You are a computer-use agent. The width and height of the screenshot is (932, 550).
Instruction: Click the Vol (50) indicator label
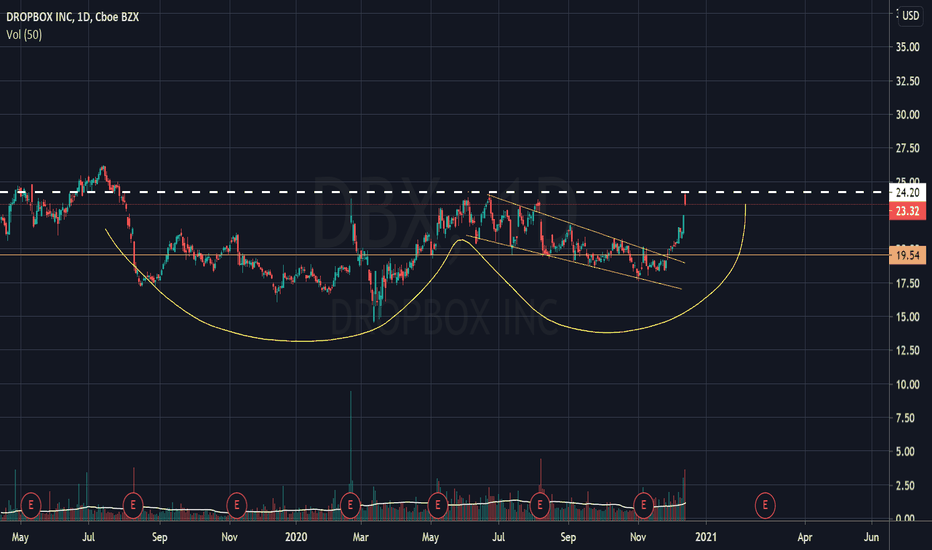[x=24, y=34]
